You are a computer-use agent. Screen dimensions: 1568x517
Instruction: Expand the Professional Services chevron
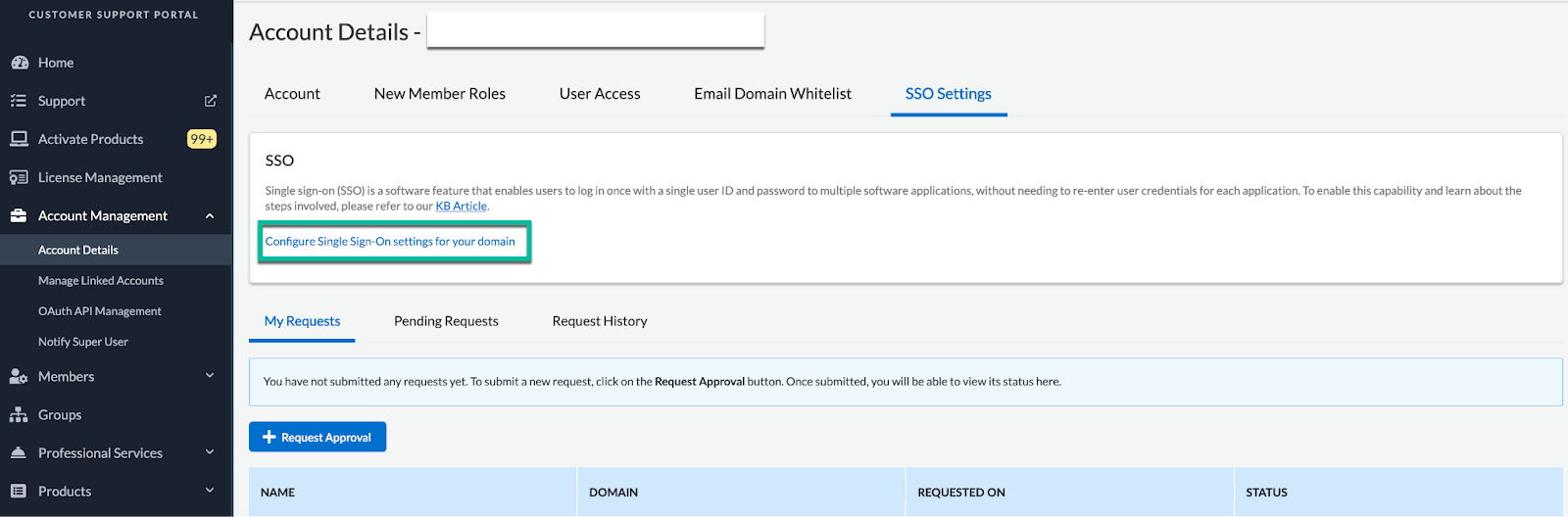(210, 452)
